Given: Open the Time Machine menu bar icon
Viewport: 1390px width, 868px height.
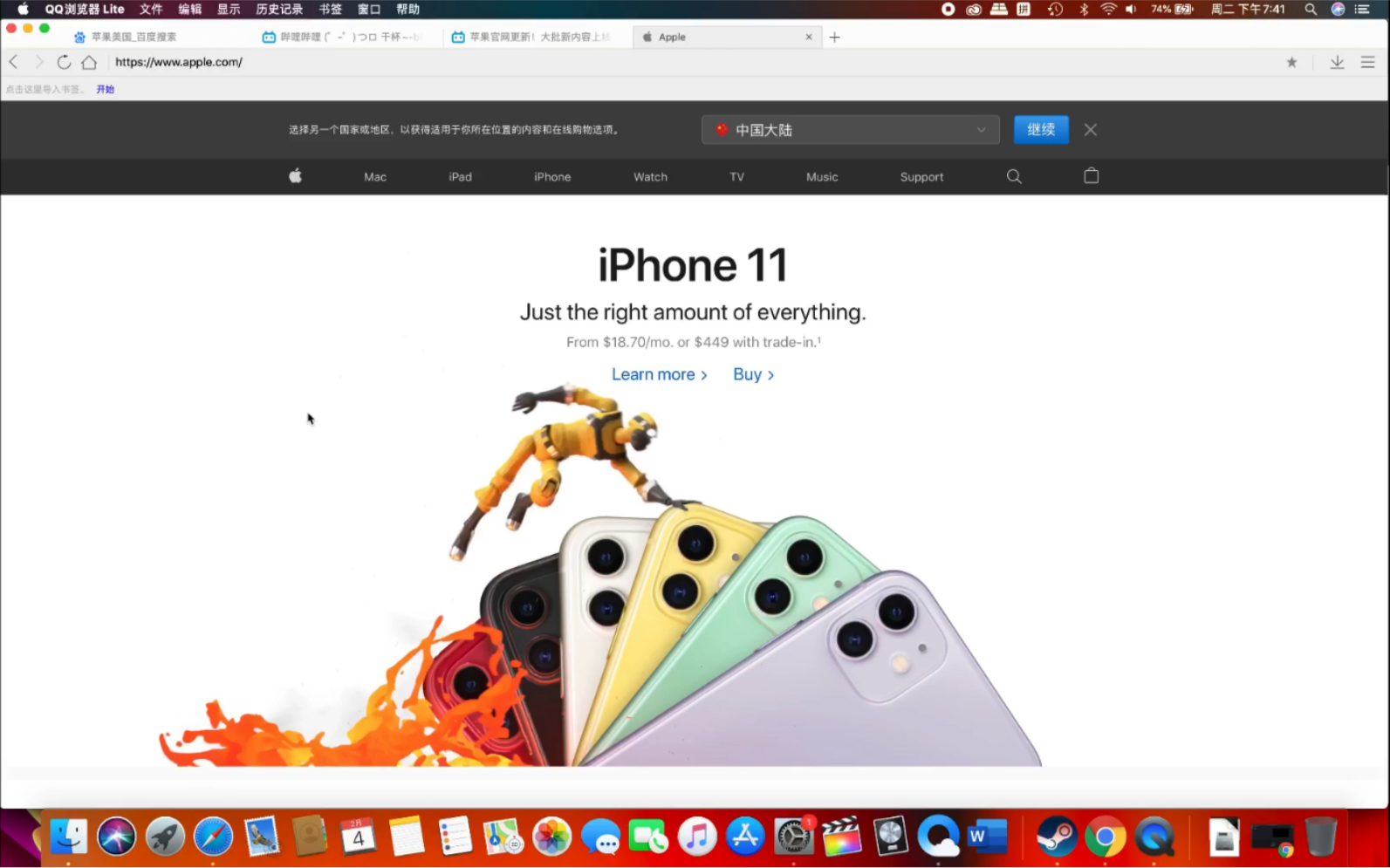Looking at the screenshot, I should click(1055, 9).
